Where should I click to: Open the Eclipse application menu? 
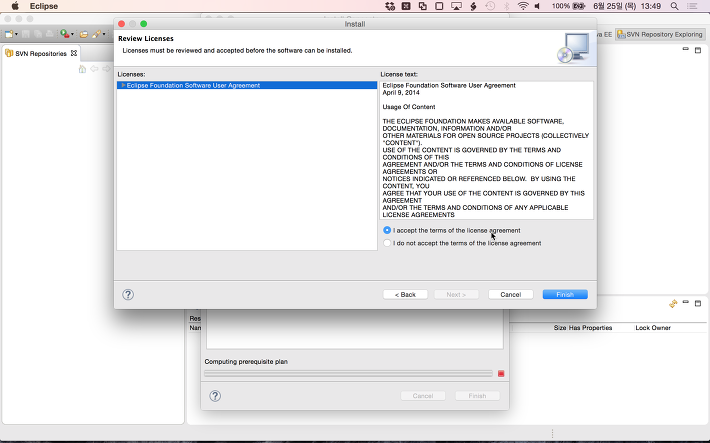tap(44, 6)
